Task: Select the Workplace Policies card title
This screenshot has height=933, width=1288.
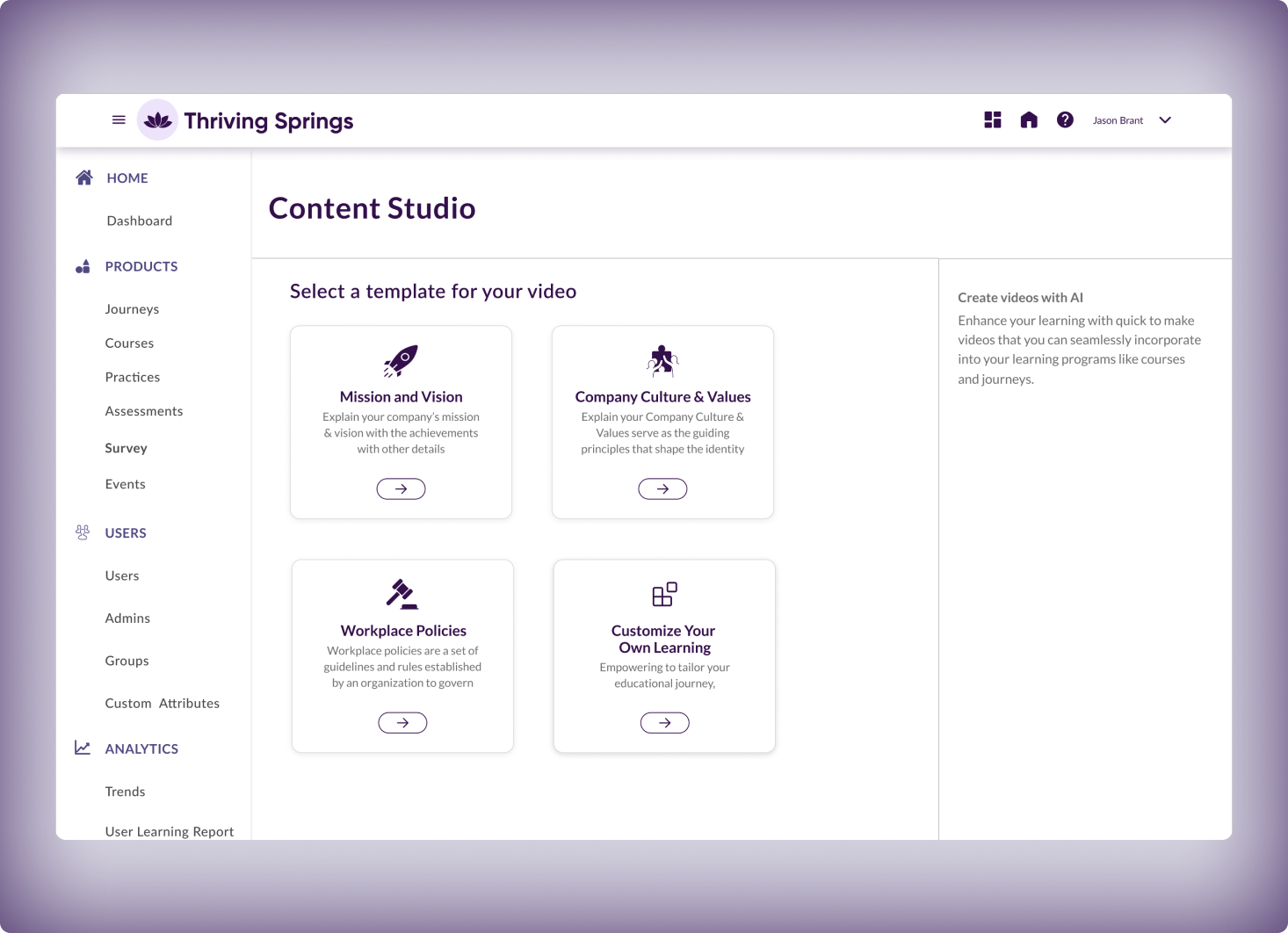Action: tap(403, 631)
